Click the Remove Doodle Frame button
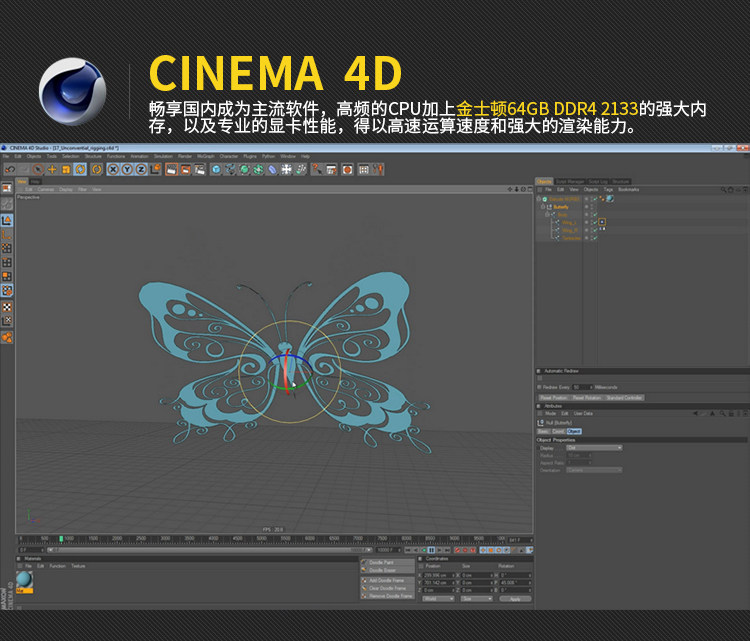 pyautogui.click(x=387, y=596)
